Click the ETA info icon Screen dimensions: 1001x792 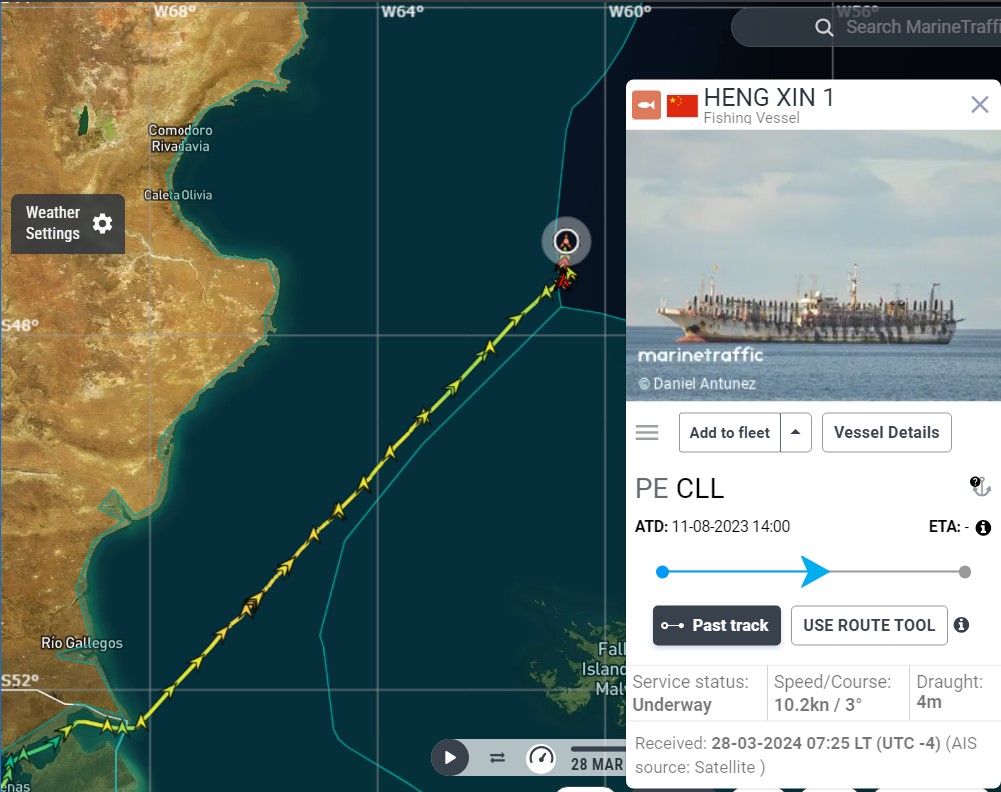983,528
